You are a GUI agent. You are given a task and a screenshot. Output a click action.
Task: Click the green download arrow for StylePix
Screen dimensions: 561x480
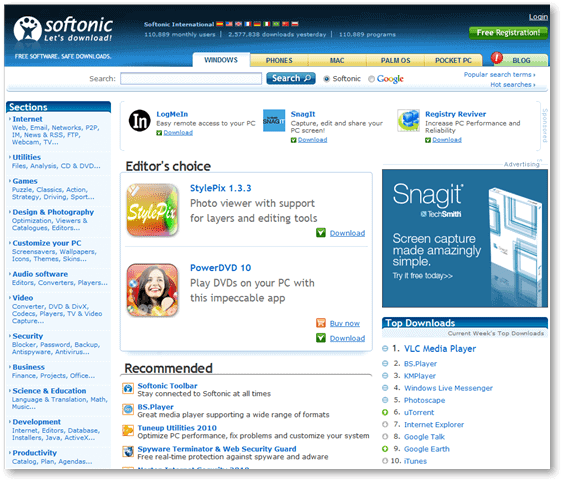coord(321,233)
